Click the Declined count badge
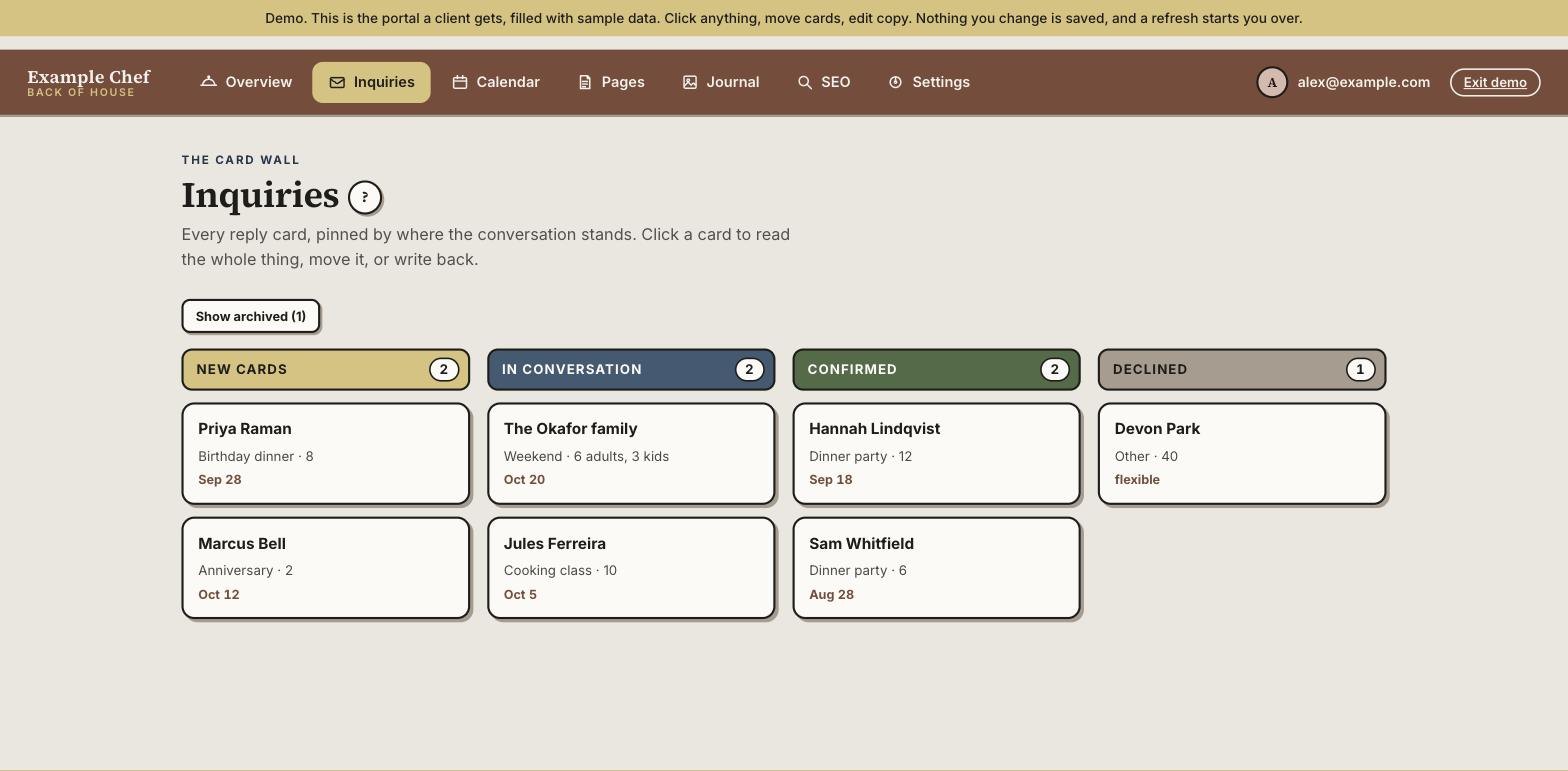Screen dimensions: 1568x771 coord(1360,369)
